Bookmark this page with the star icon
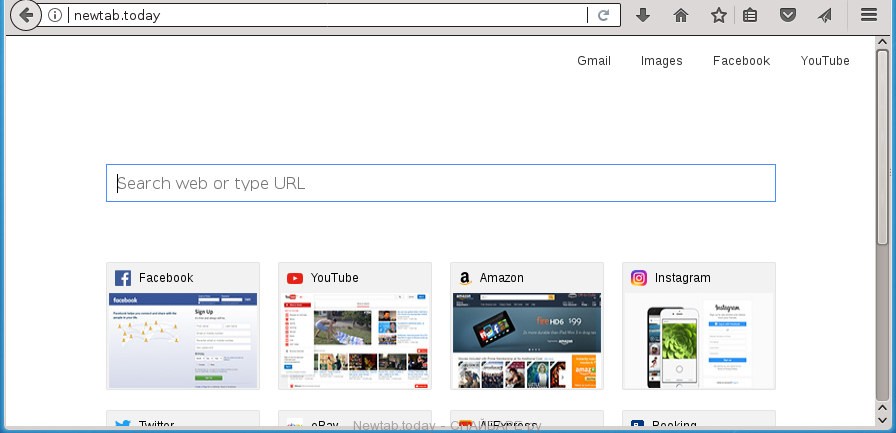This screenshot has height=433, width=896. [x=718, y=15]
